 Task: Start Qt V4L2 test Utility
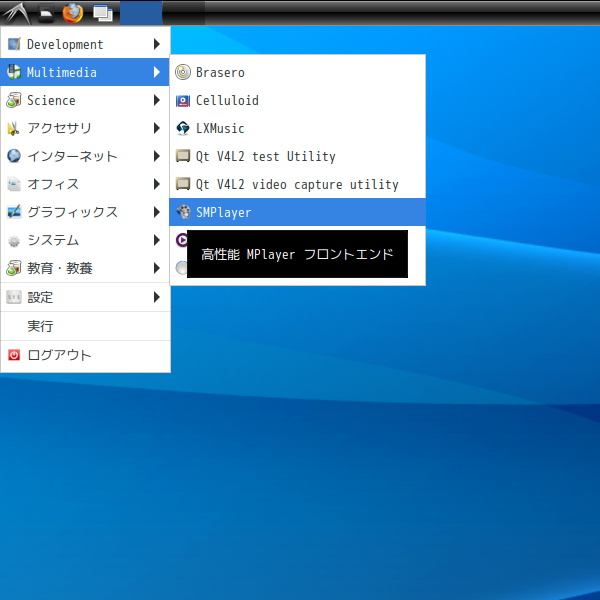click(x=297, y=156)
